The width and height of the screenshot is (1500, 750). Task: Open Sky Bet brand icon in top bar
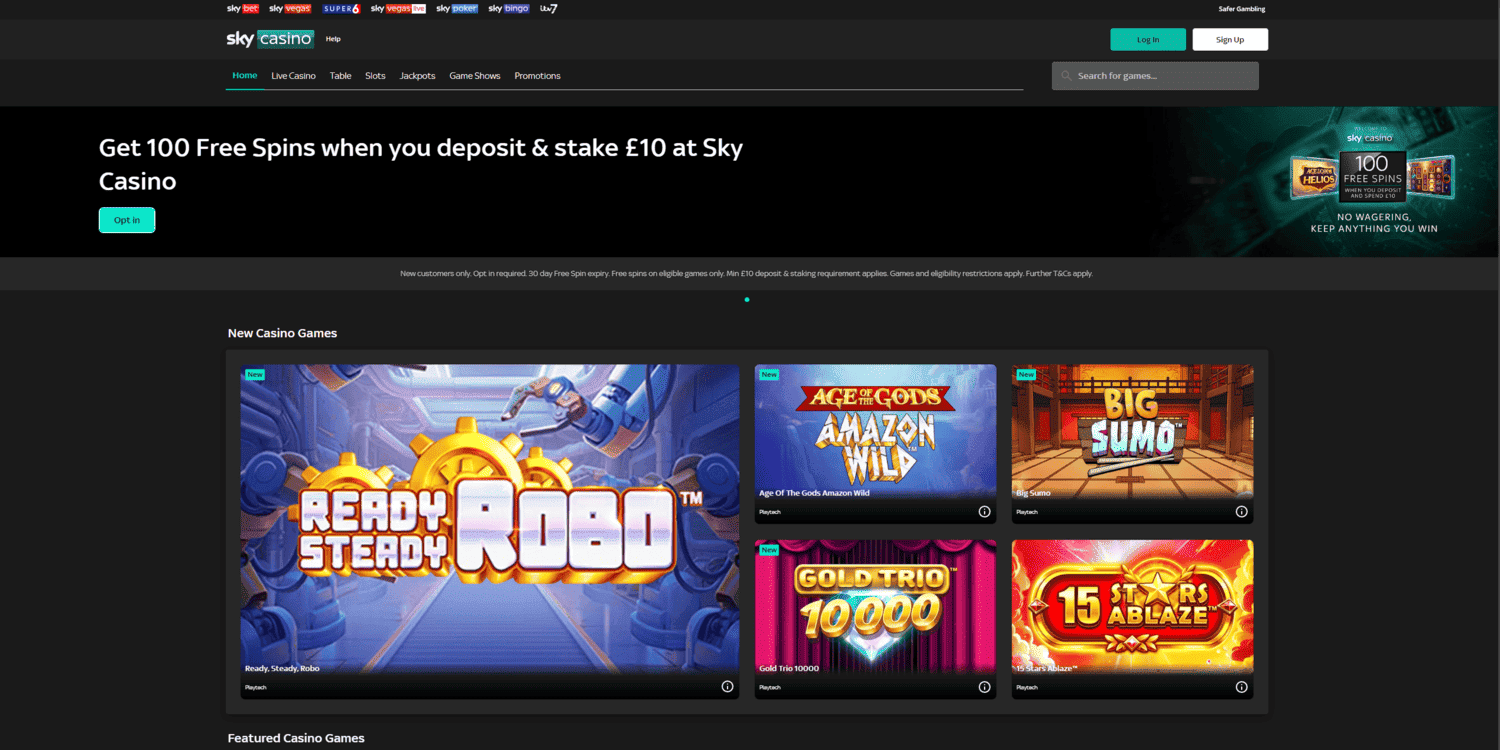pyautogui.click(x=243, y=9)
